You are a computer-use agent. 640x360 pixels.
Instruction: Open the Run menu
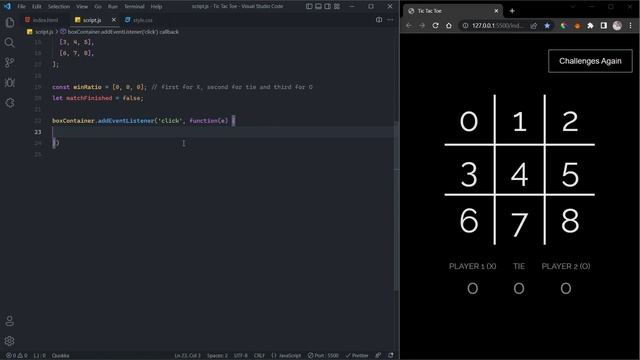[x=113, y=7]
